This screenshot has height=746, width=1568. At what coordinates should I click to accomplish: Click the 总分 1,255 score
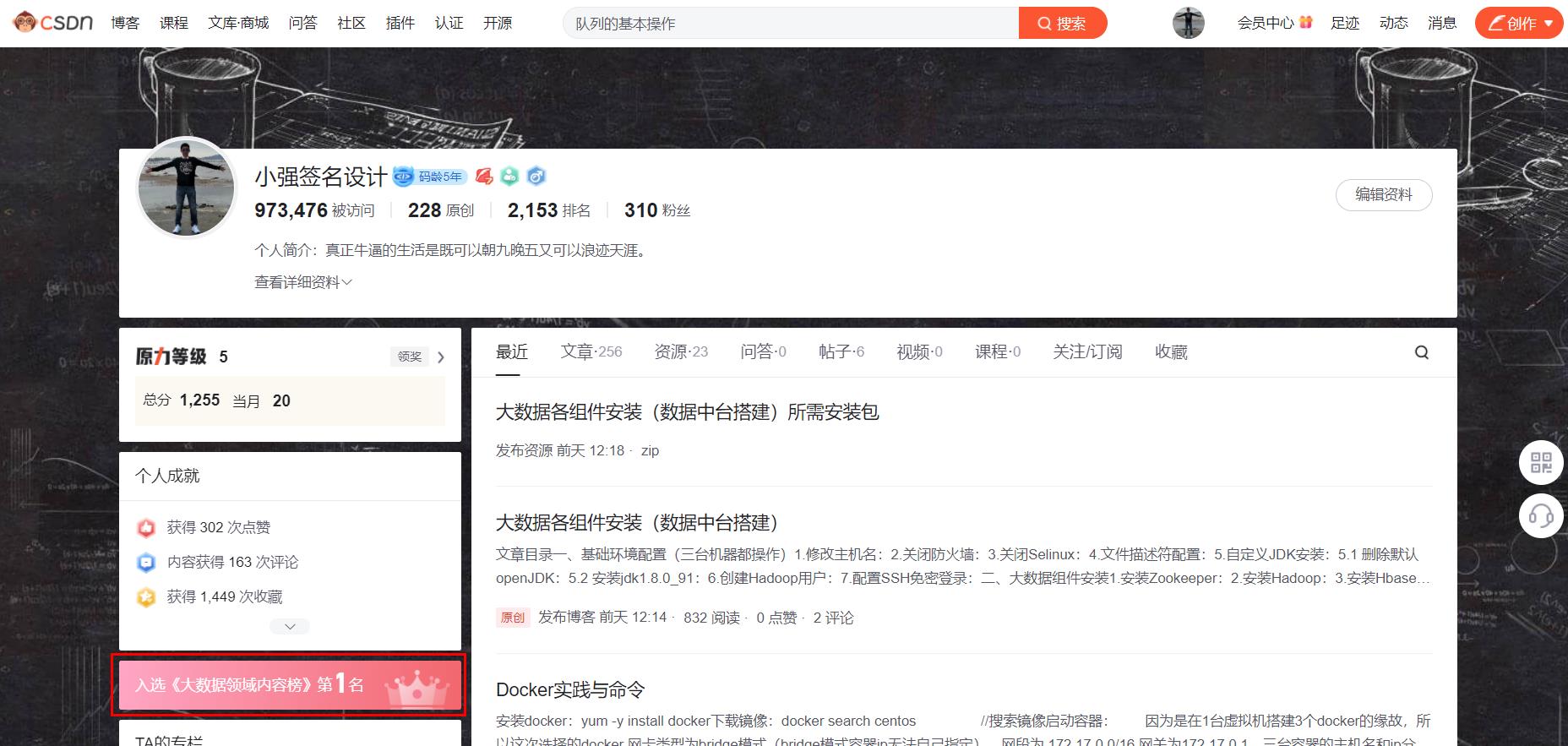point(182,400)
